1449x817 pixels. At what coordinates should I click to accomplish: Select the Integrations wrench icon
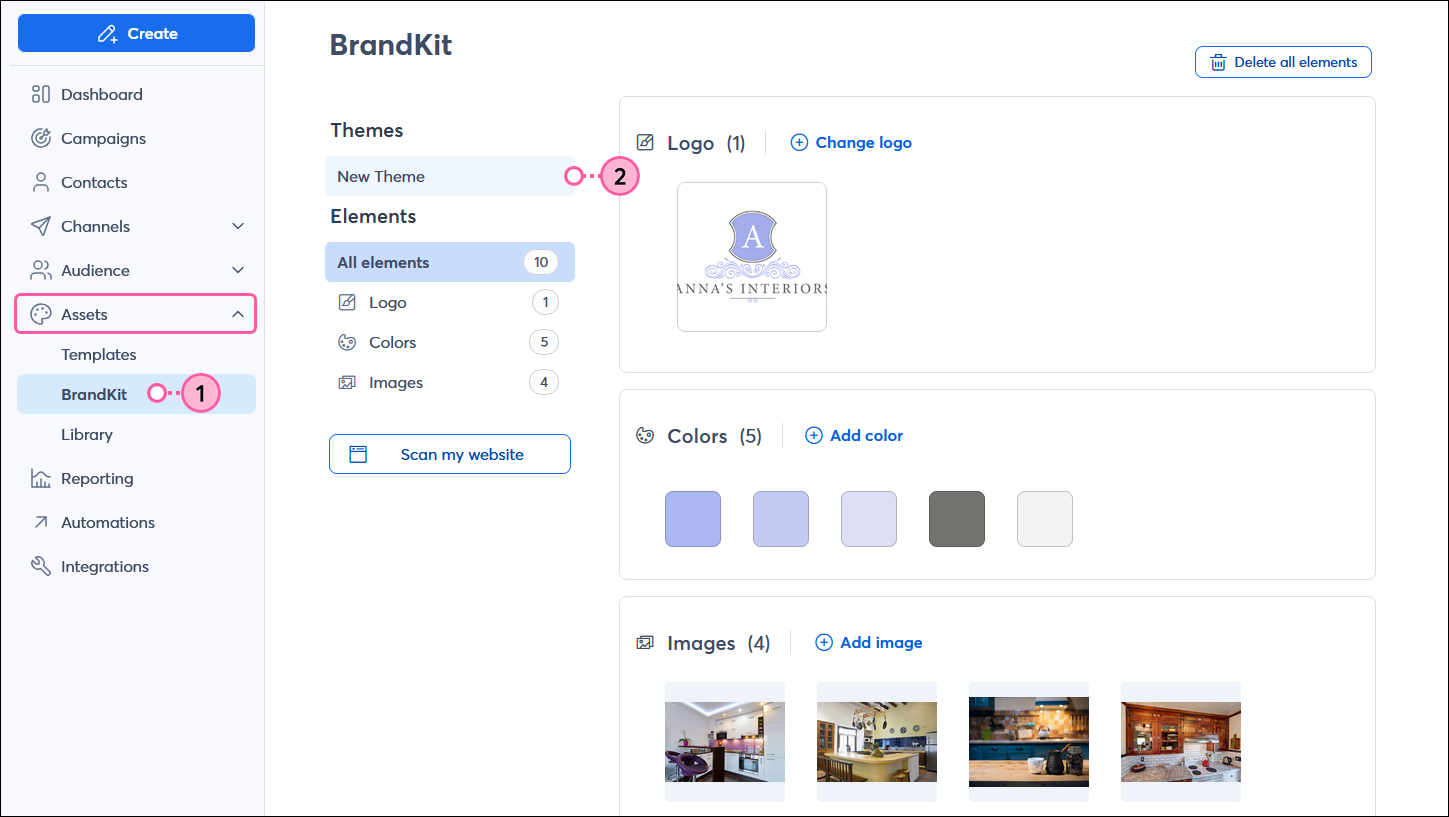point(40,566)
